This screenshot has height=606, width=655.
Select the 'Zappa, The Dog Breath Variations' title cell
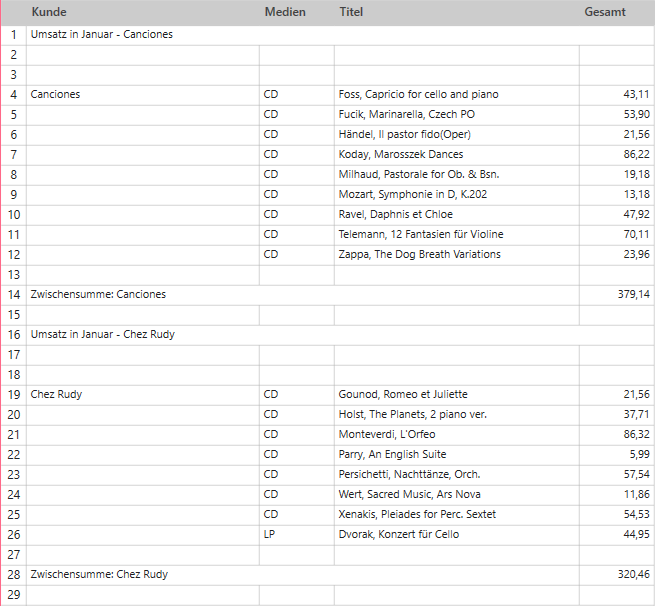[420, 255]
